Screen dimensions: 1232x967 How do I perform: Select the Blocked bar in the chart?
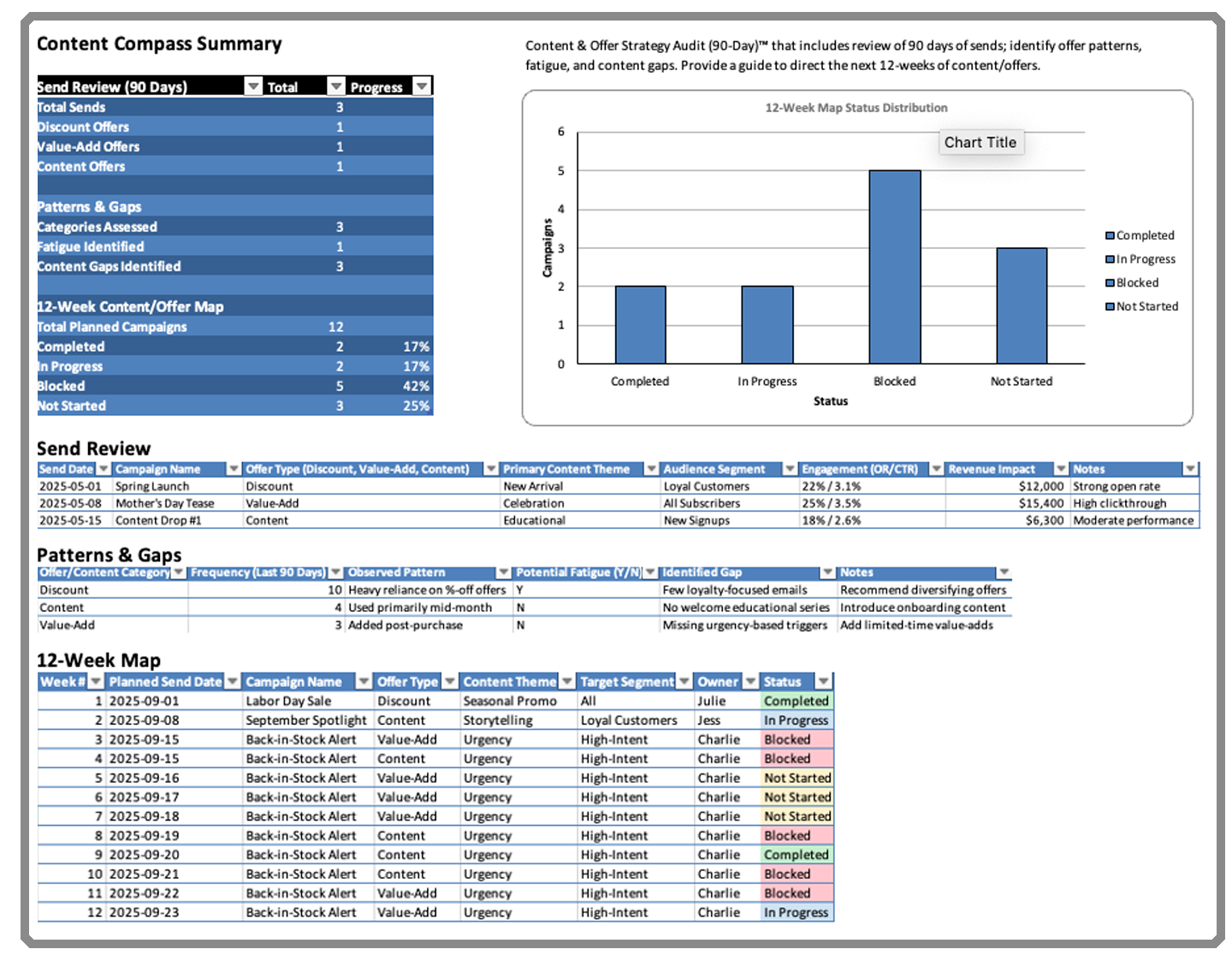(894, 267)
